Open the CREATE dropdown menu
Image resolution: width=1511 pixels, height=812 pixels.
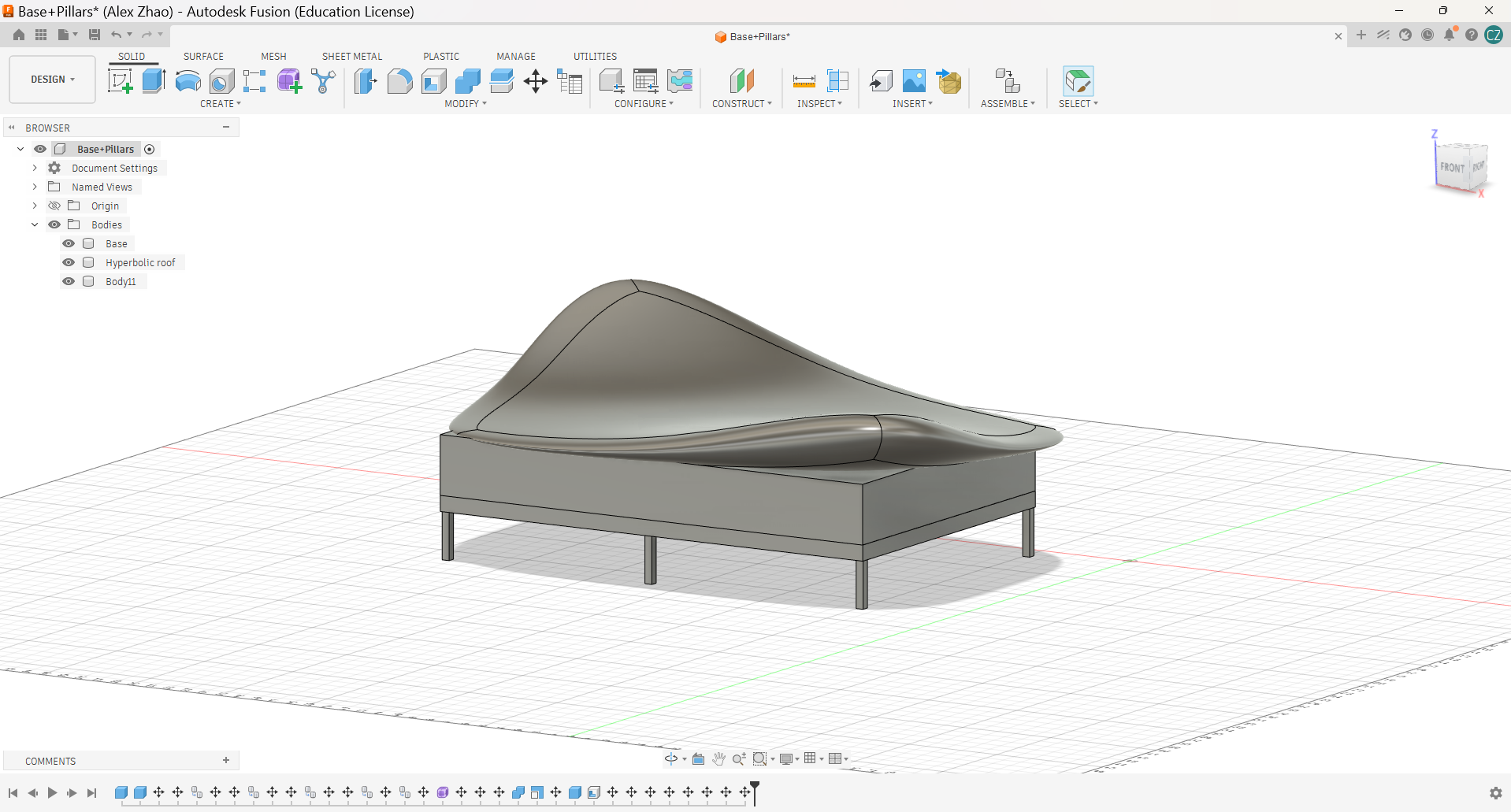pyautogui.click(x=221, y=104)
